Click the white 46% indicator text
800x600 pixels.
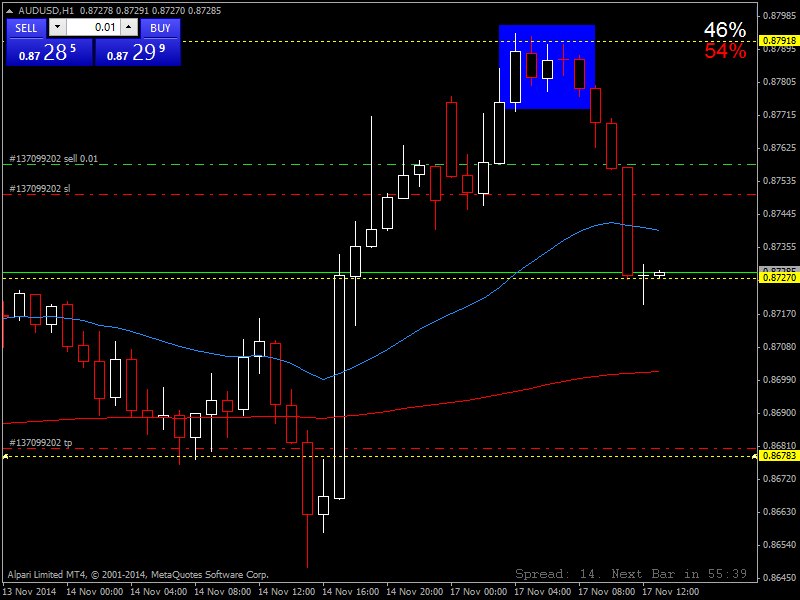point(724,30)
